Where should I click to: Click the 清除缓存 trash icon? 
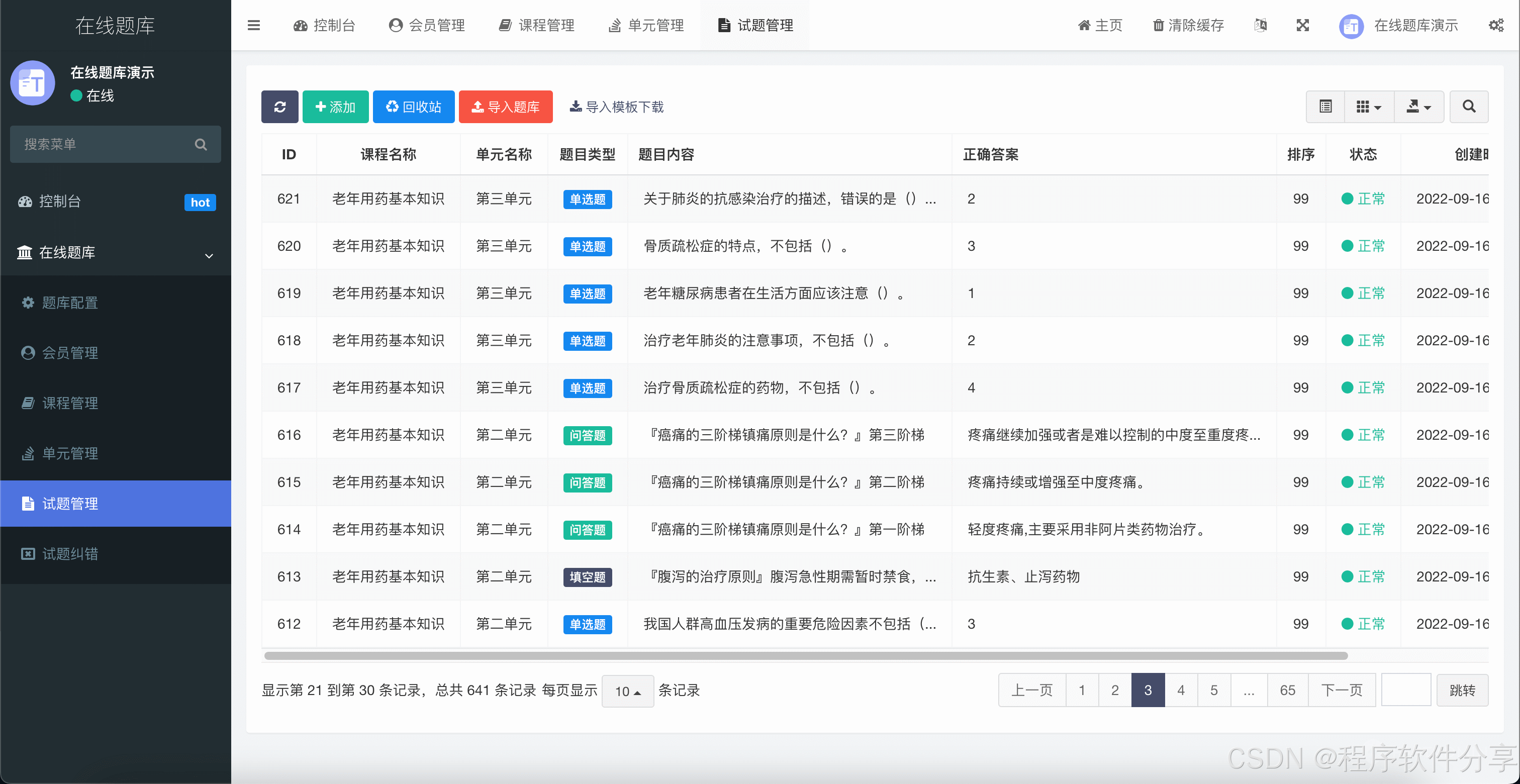tap(1158, 25)
